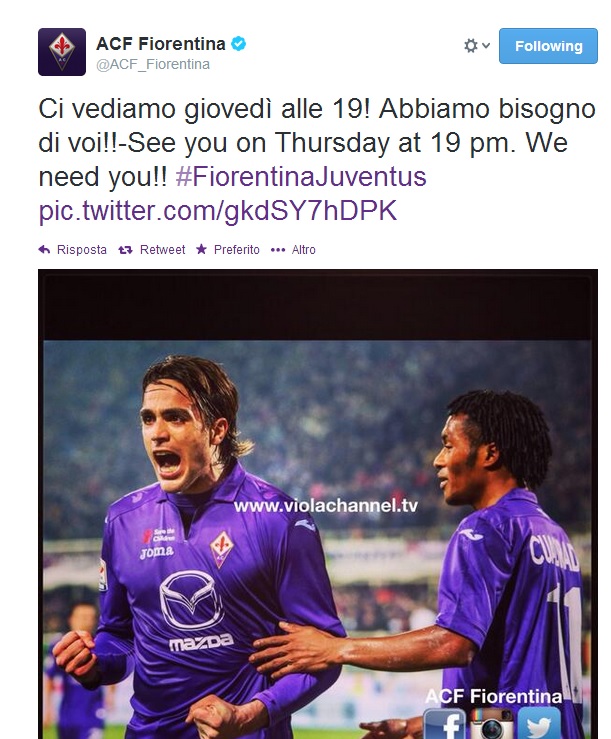
Task: Click the Altro more text
Action: (x=304, y=250)
